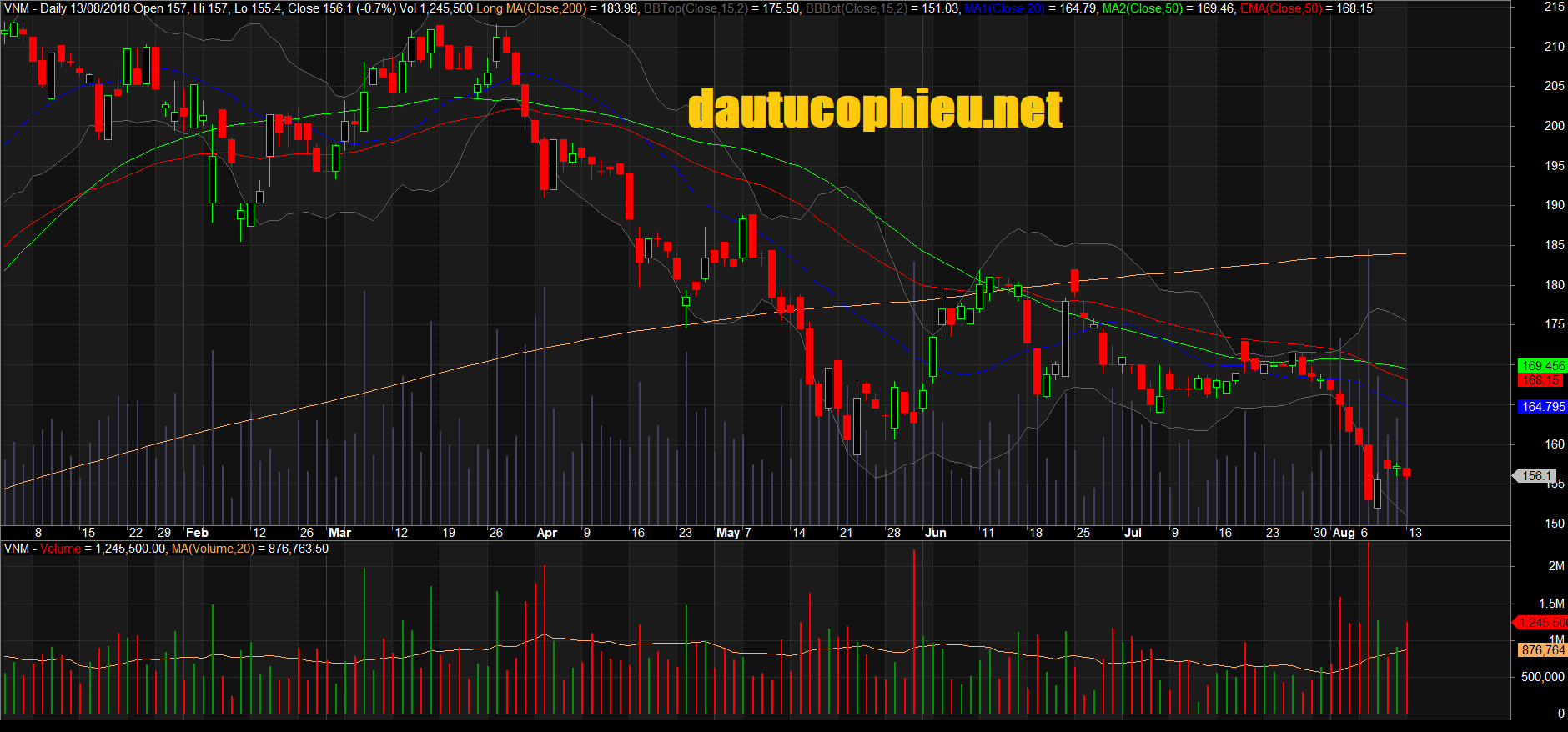Screen dimensions: 1568x732
Task: Click the Vol 1,245,500 value in header
Action: [436, 8]
